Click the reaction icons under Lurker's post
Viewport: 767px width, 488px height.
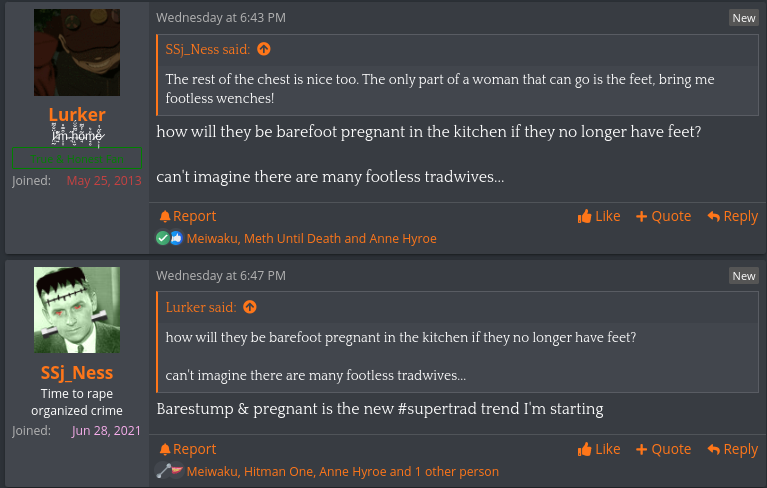tap(169, 239)
